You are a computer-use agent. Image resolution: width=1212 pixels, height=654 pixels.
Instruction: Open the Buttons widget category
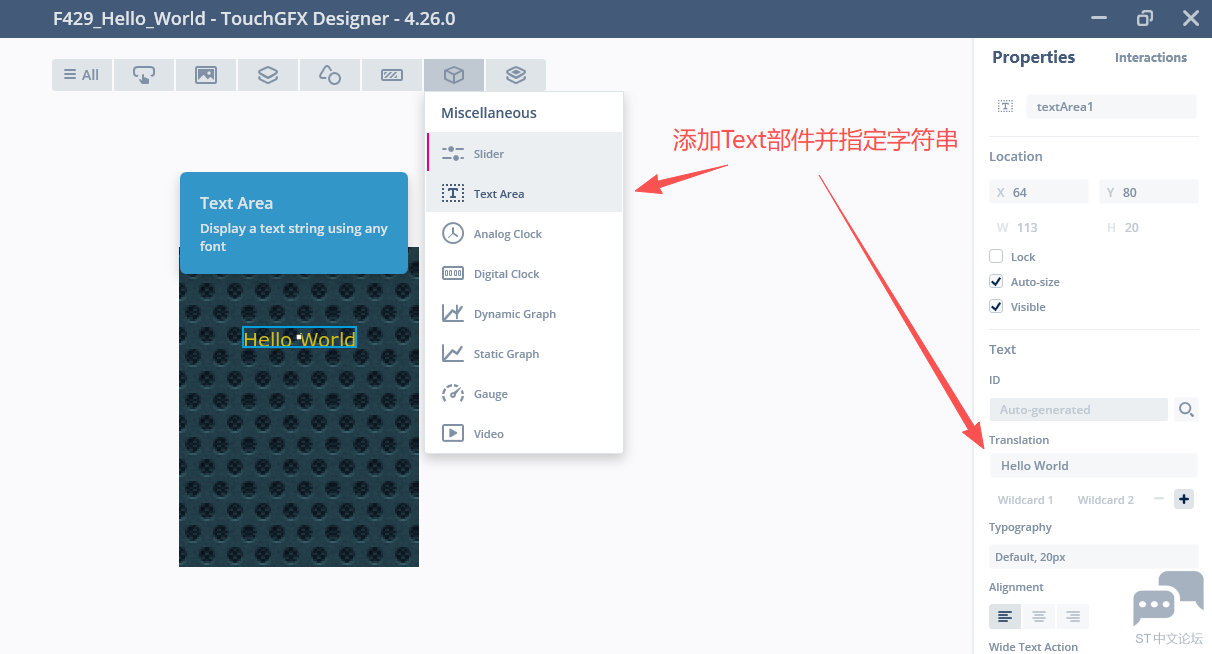pos(144,75)
